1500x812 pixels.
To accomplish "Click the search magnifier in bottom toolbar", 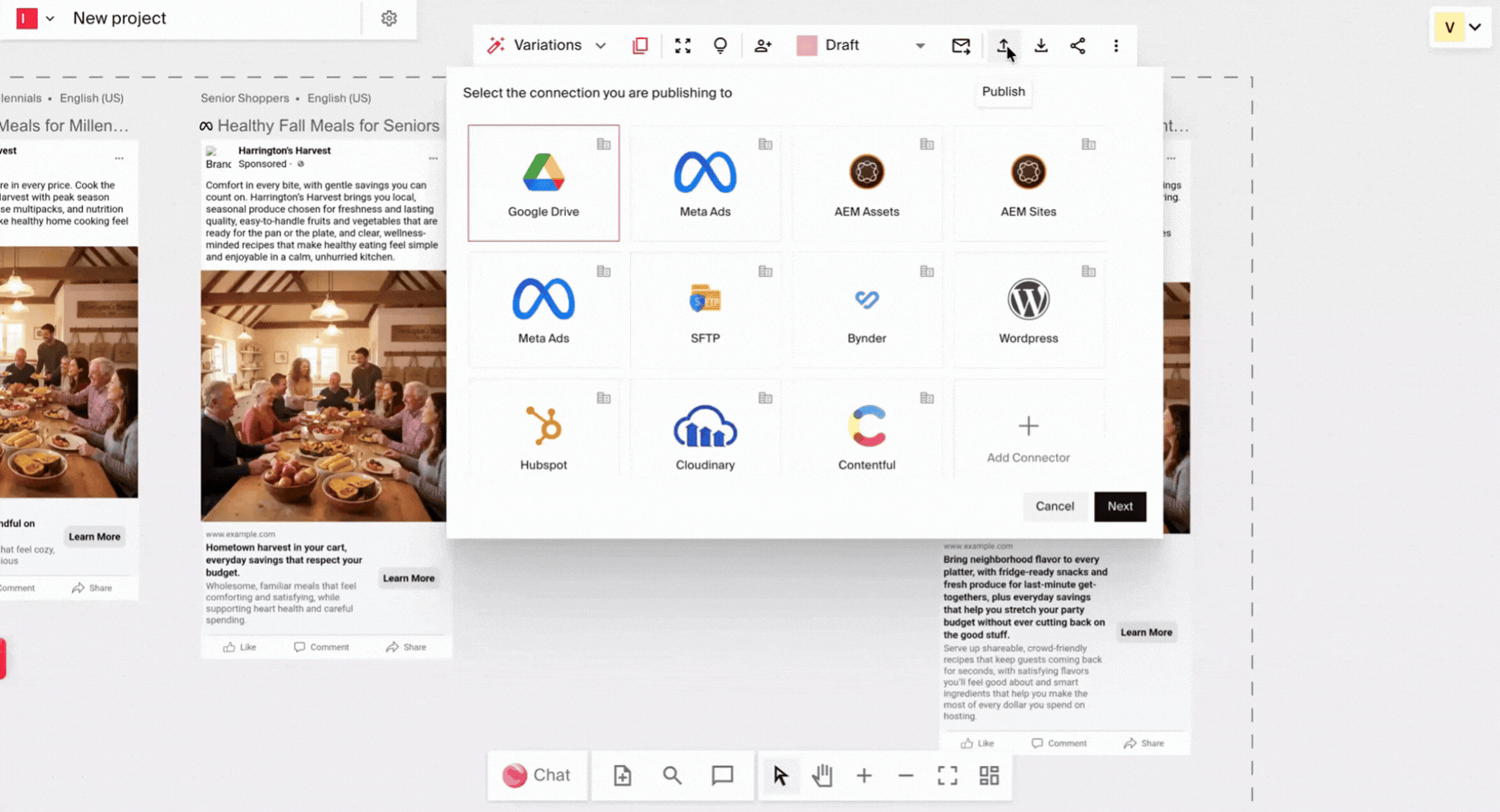I will [672, 775].
